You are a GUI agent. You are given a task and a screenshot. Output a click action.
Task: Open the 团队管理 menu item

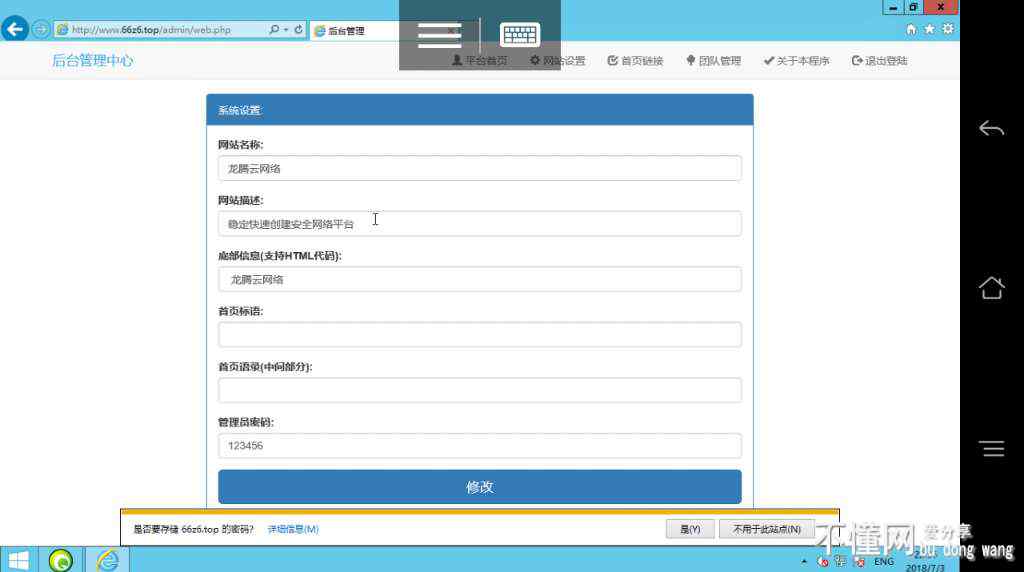pyautogui.click(x=713, y=61)
